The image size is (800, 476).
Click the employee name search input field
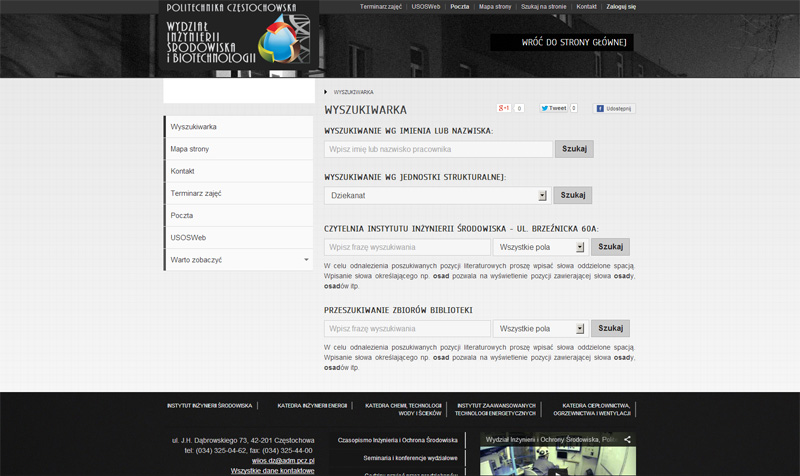pos(438,149)
